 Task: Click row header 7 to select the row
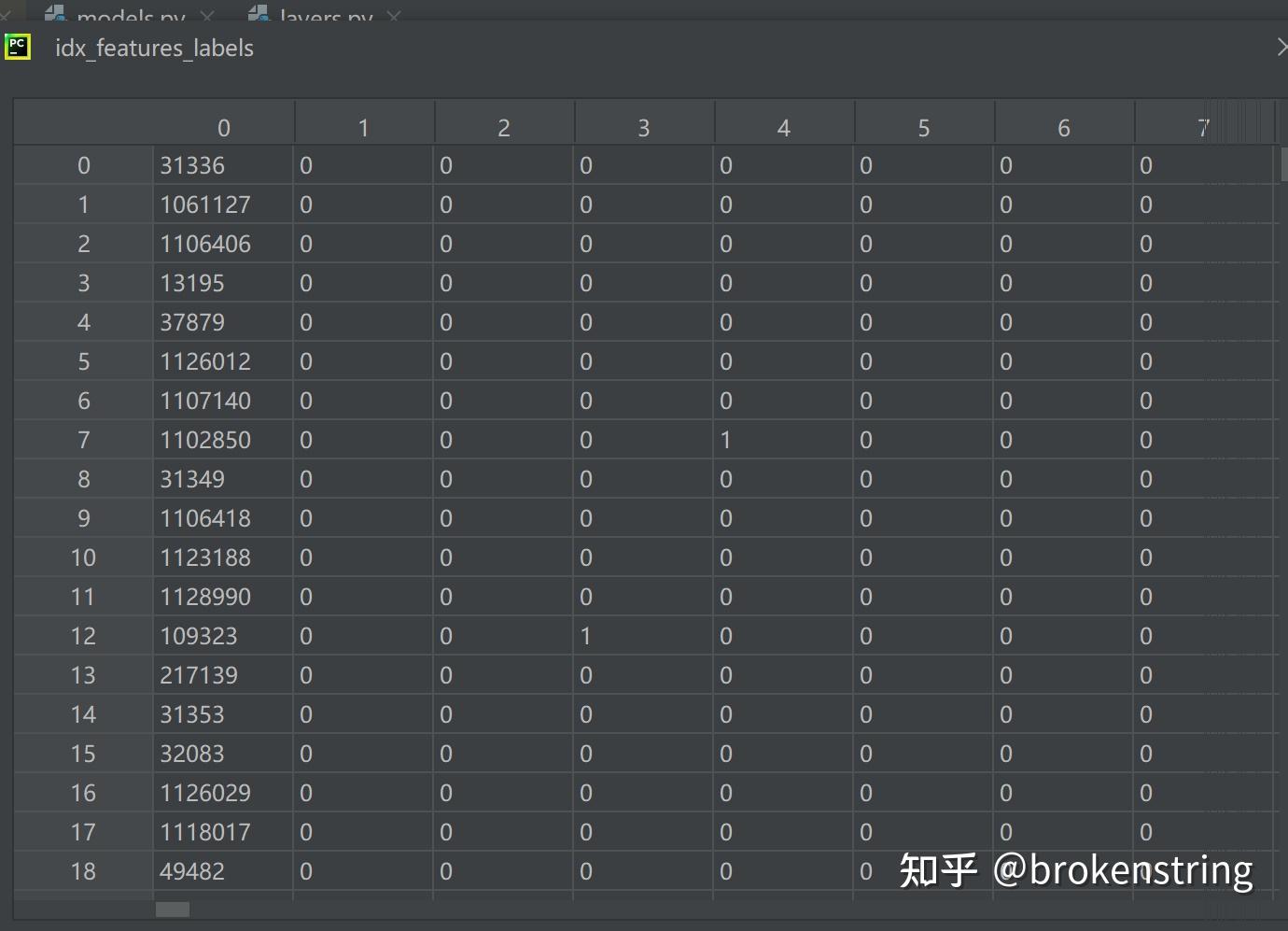83,439
